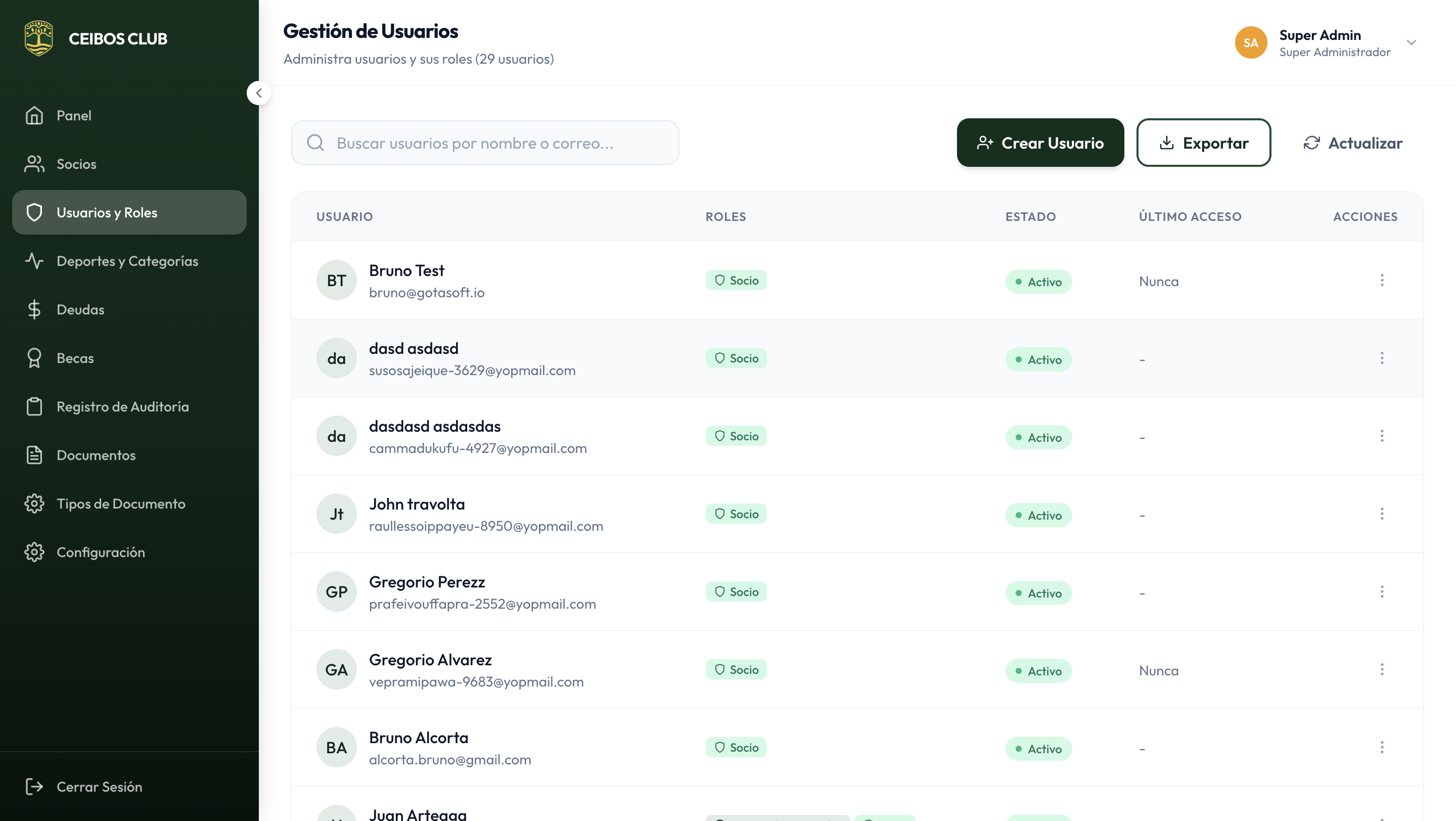Focus the user search input field
This screenshot has width=1456, height=821.
click(497, 143)
